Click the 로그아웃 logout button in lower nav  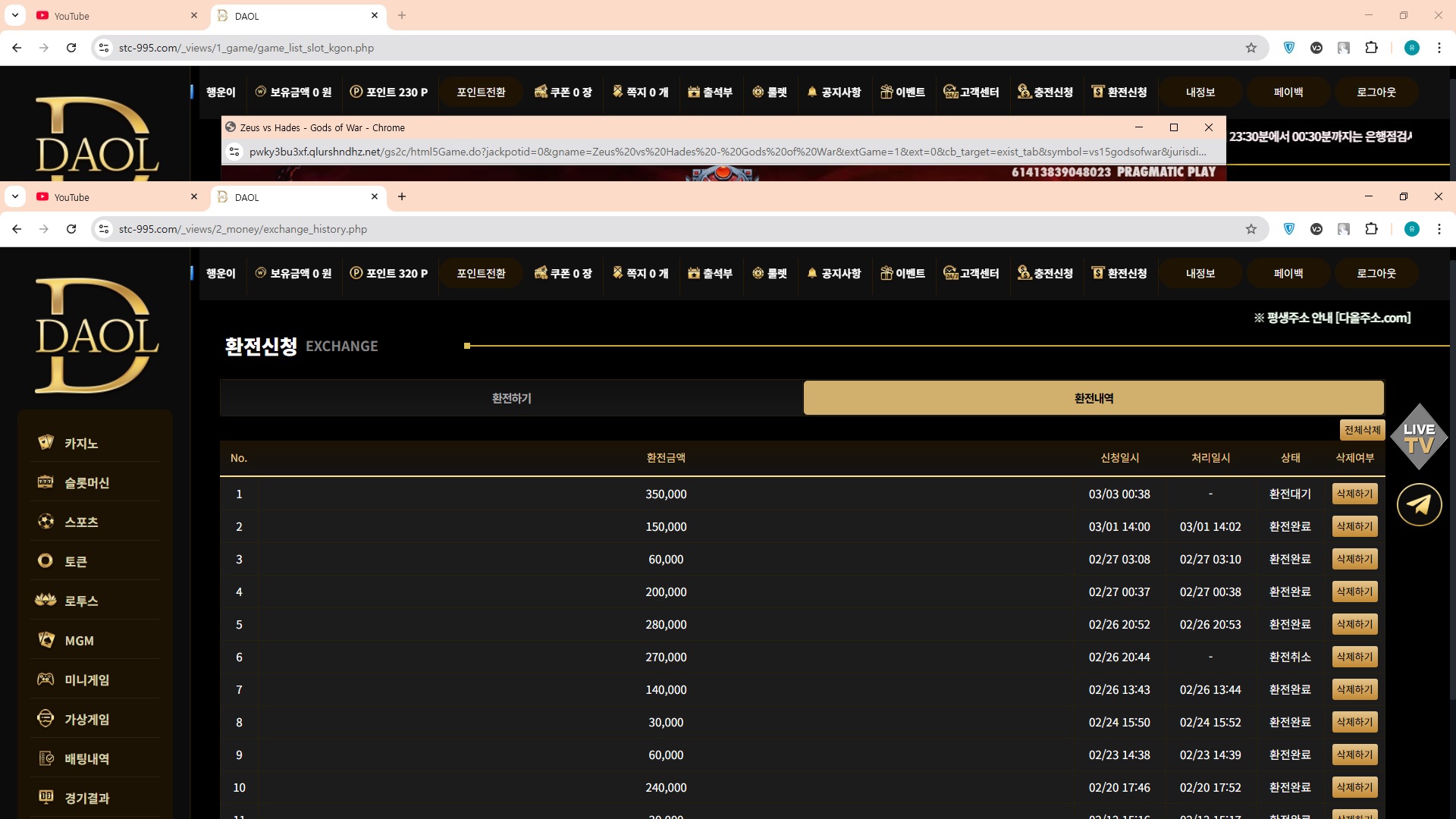click(x=1376, y=274)
